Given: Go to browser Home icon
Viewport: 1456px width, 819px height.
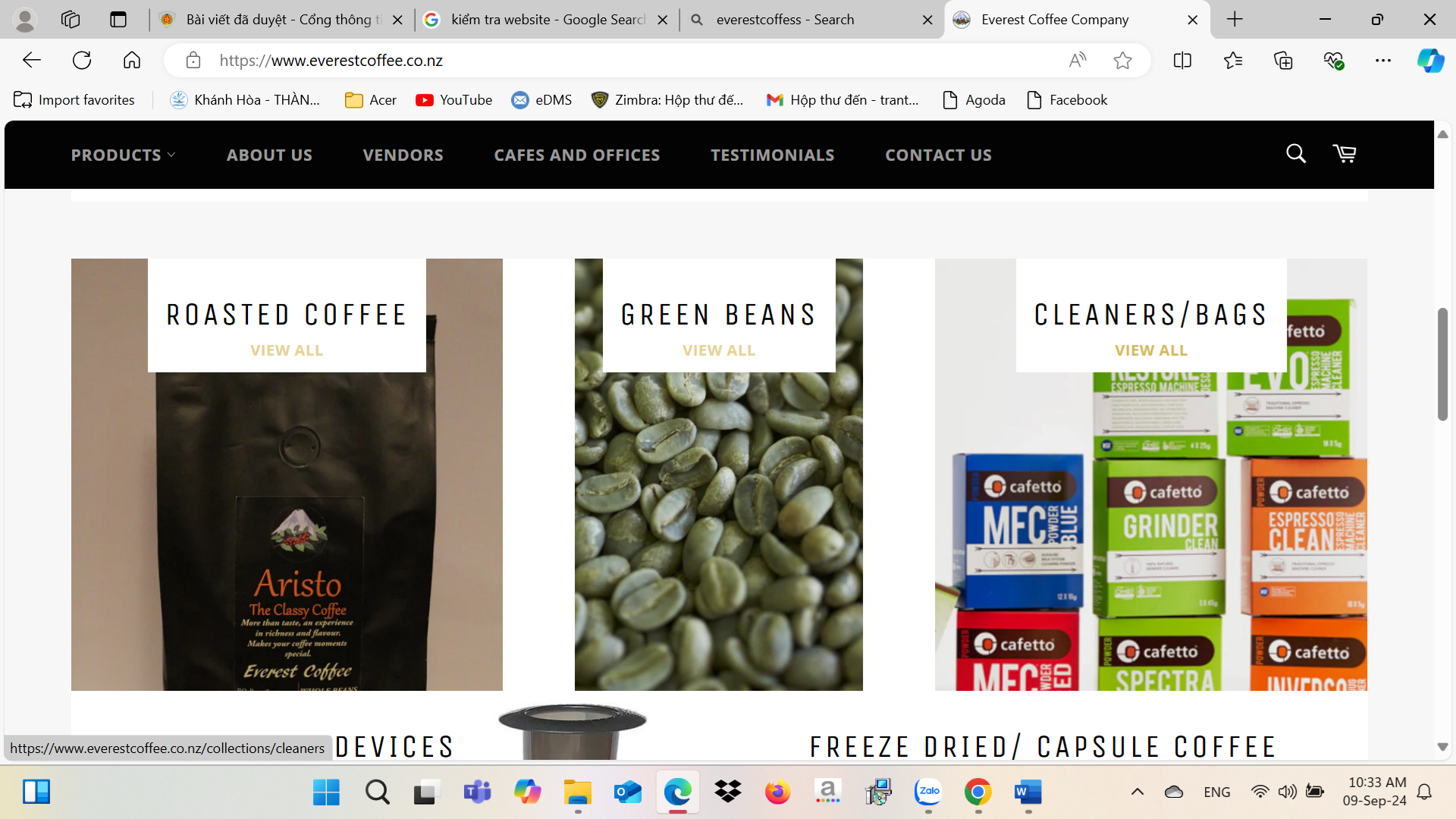Looking at the screenshot, I should pos(132,61).
